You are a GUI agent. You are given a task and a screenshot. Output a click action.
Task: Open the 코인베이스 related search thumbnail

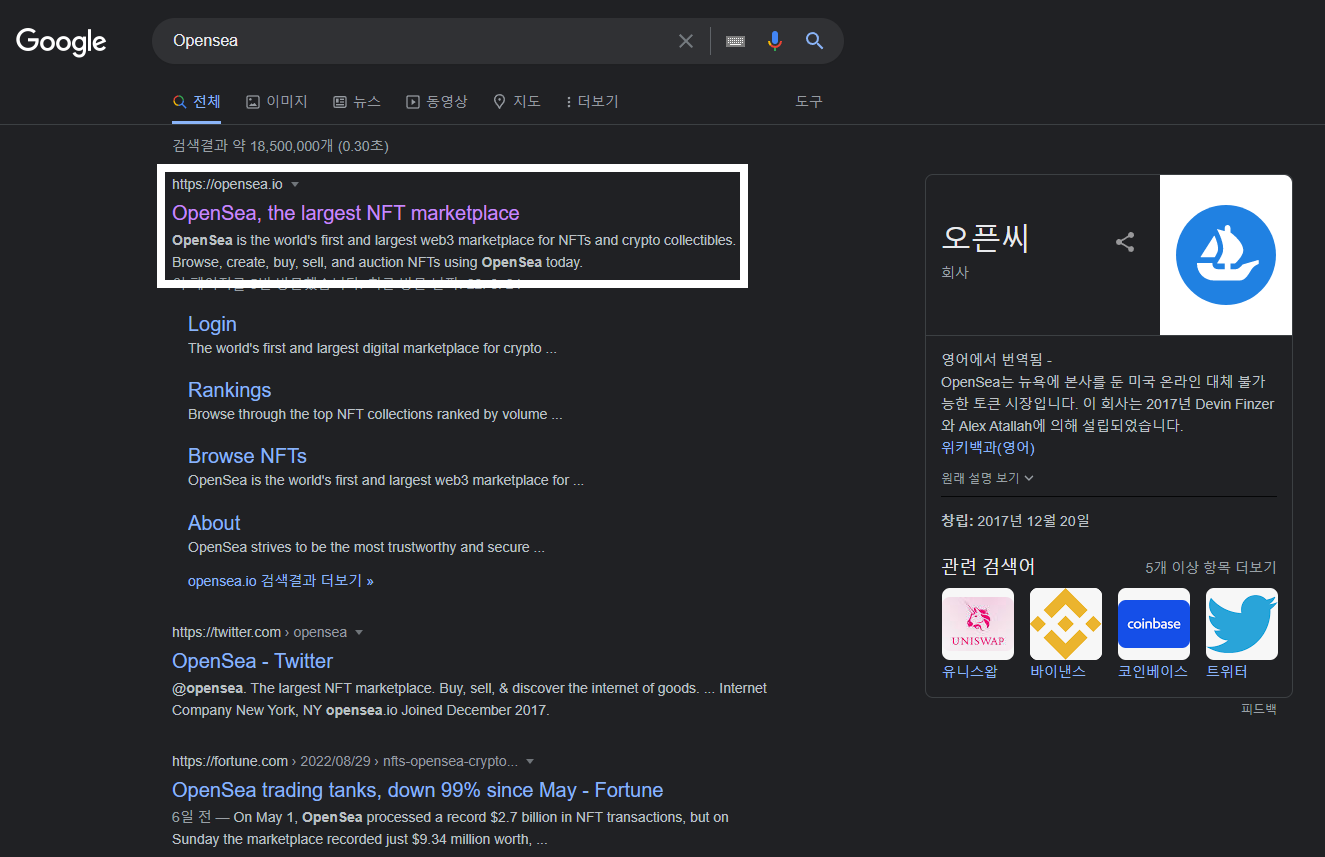tap(1154, 624)
